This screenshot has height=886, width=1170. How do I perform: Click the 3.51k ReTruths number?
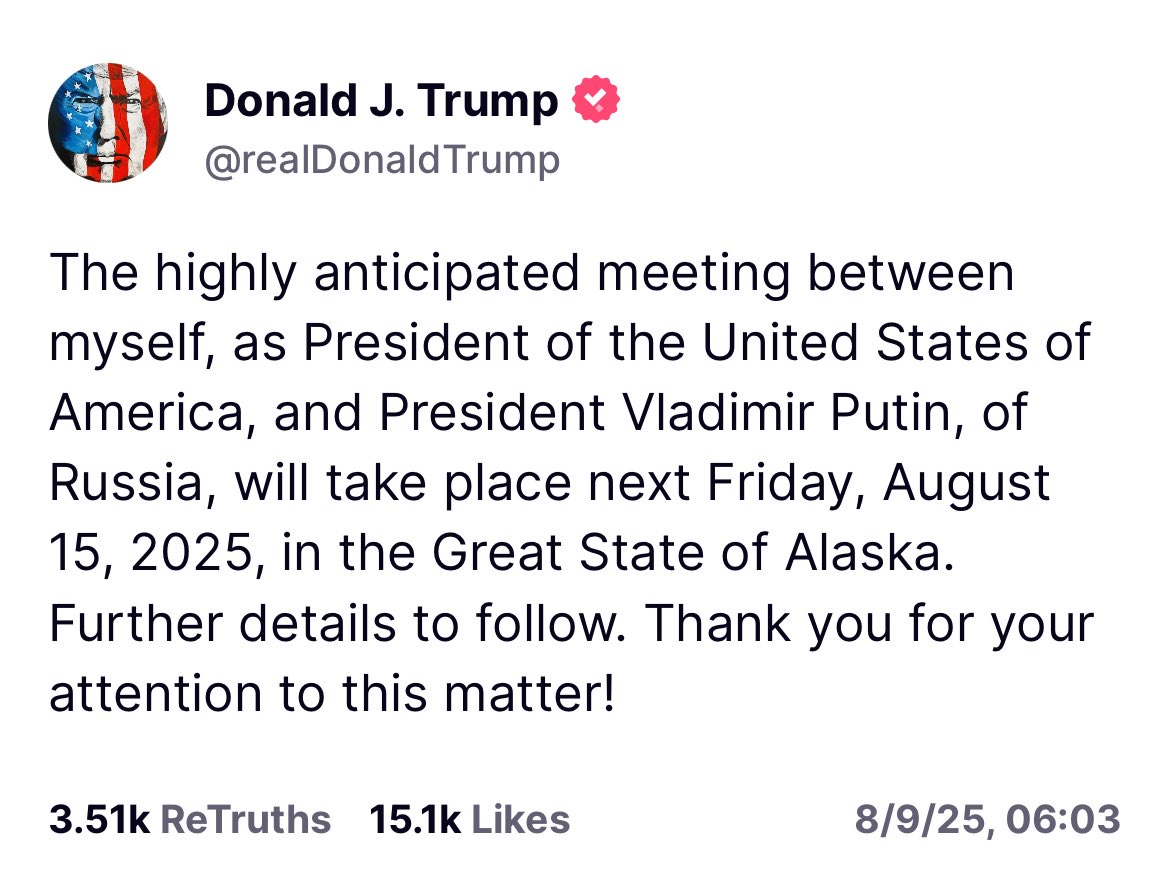click(99, 820)
